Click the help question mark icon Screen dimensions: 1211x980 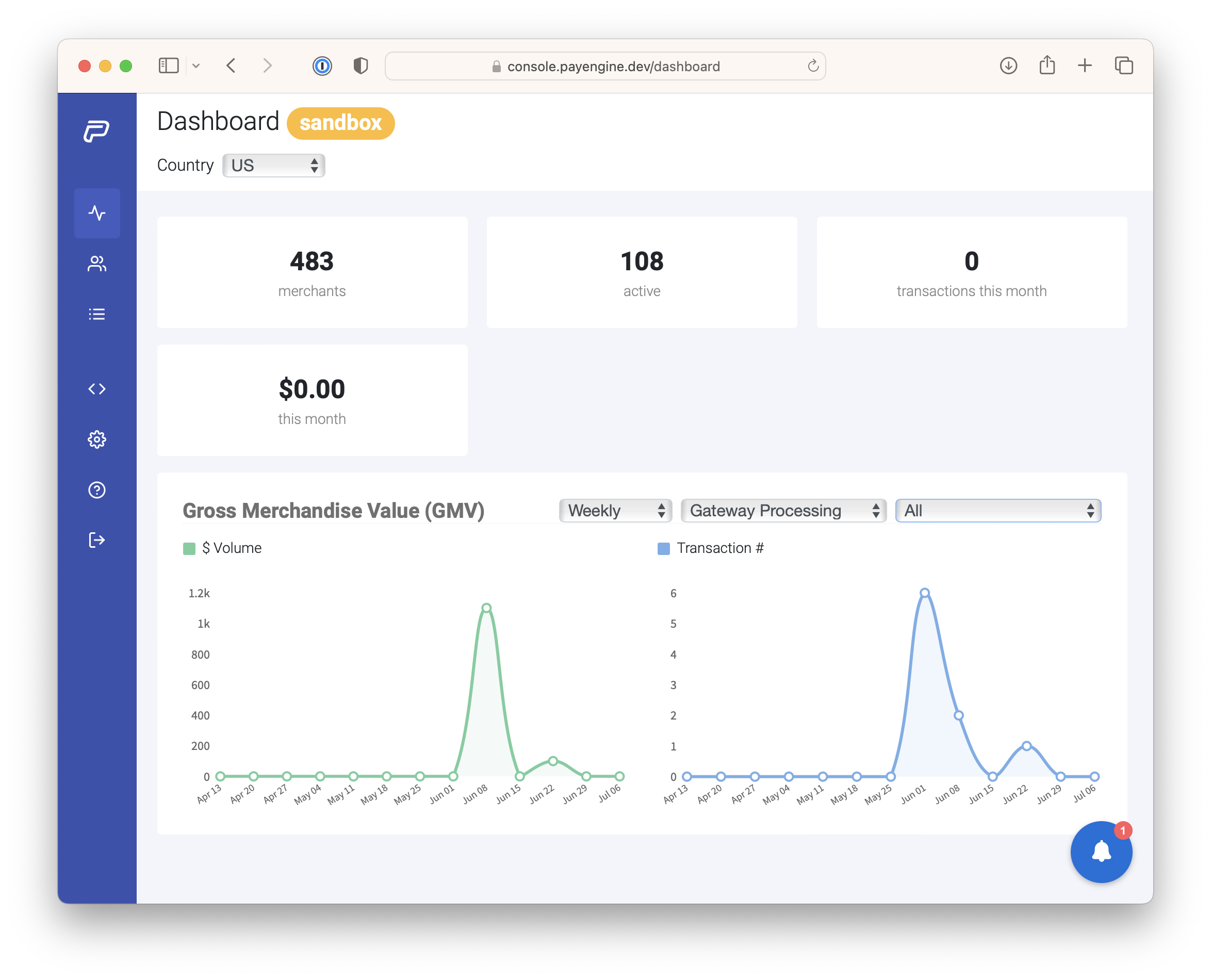tap(96, 490)
